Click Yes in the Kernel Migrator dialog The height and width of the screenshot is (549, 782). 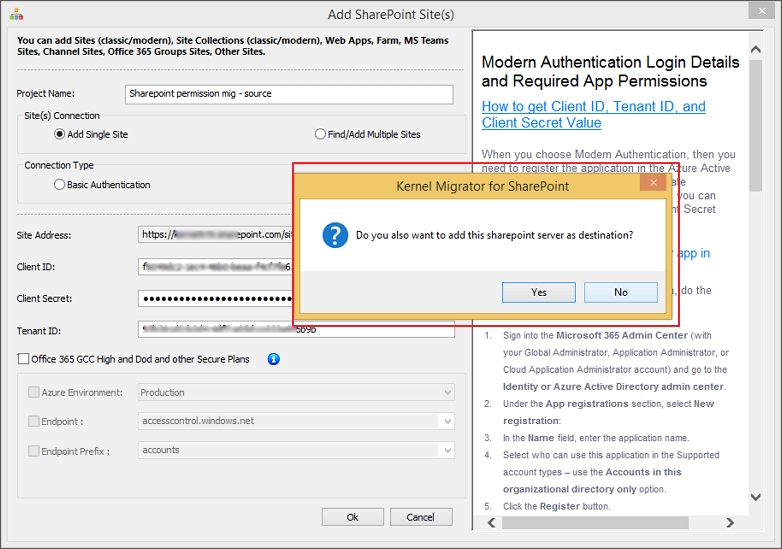(539, 292)
